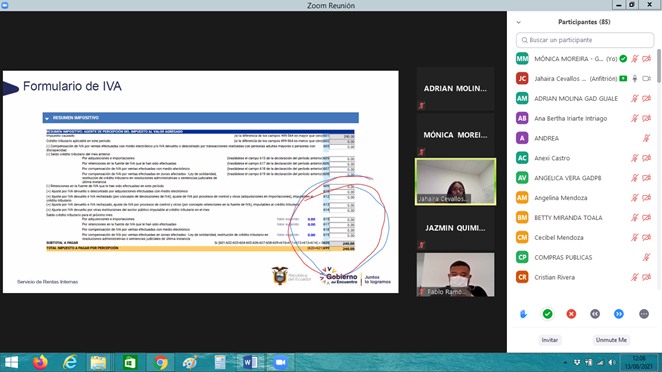
Task: Click the go slower rewind icon
Action: 595,314
